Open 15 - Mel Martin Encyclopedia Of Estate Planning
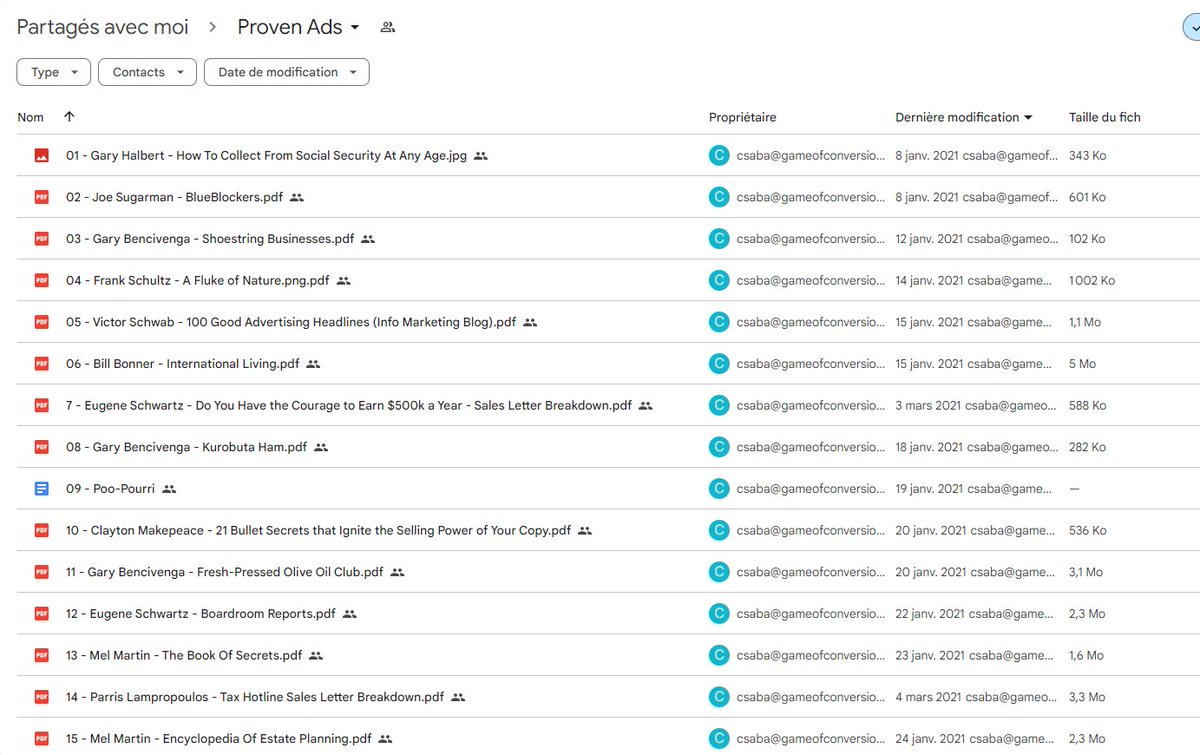The height and width of the screenshot is (755, 1200). pyautogui.click(x=219, y=739)
